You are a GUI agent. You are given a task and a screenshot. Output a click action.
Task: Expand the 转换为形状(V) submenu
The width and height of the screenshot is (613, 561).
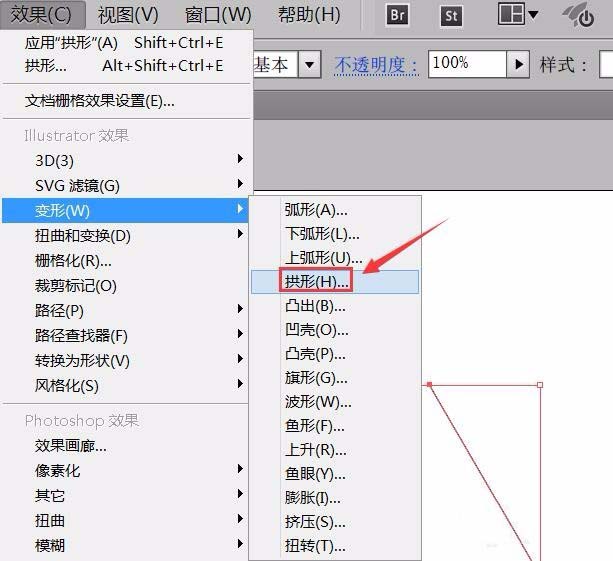pos(126,360)
